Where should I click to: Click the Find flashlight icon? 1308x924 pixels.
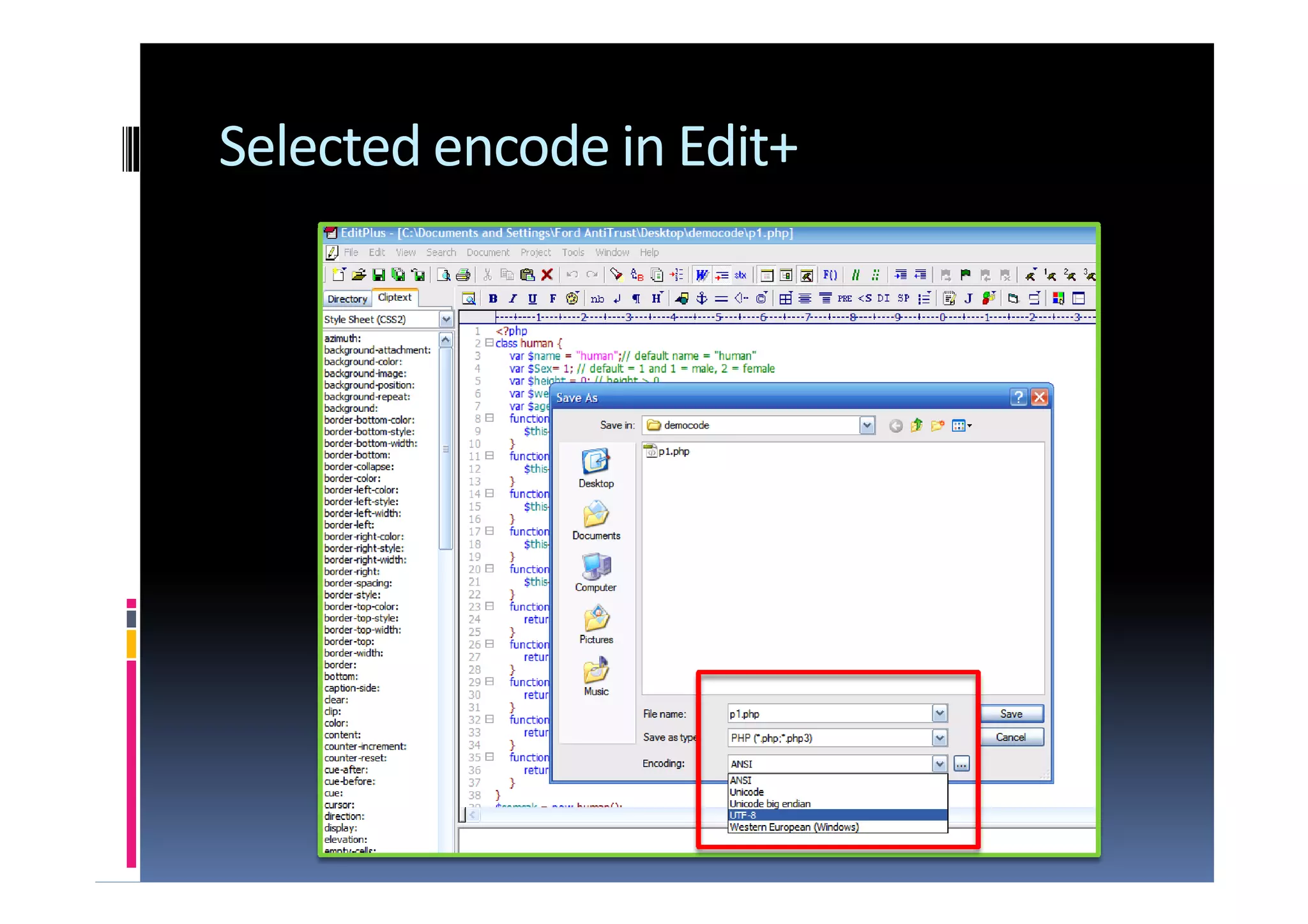click(616, 275)
